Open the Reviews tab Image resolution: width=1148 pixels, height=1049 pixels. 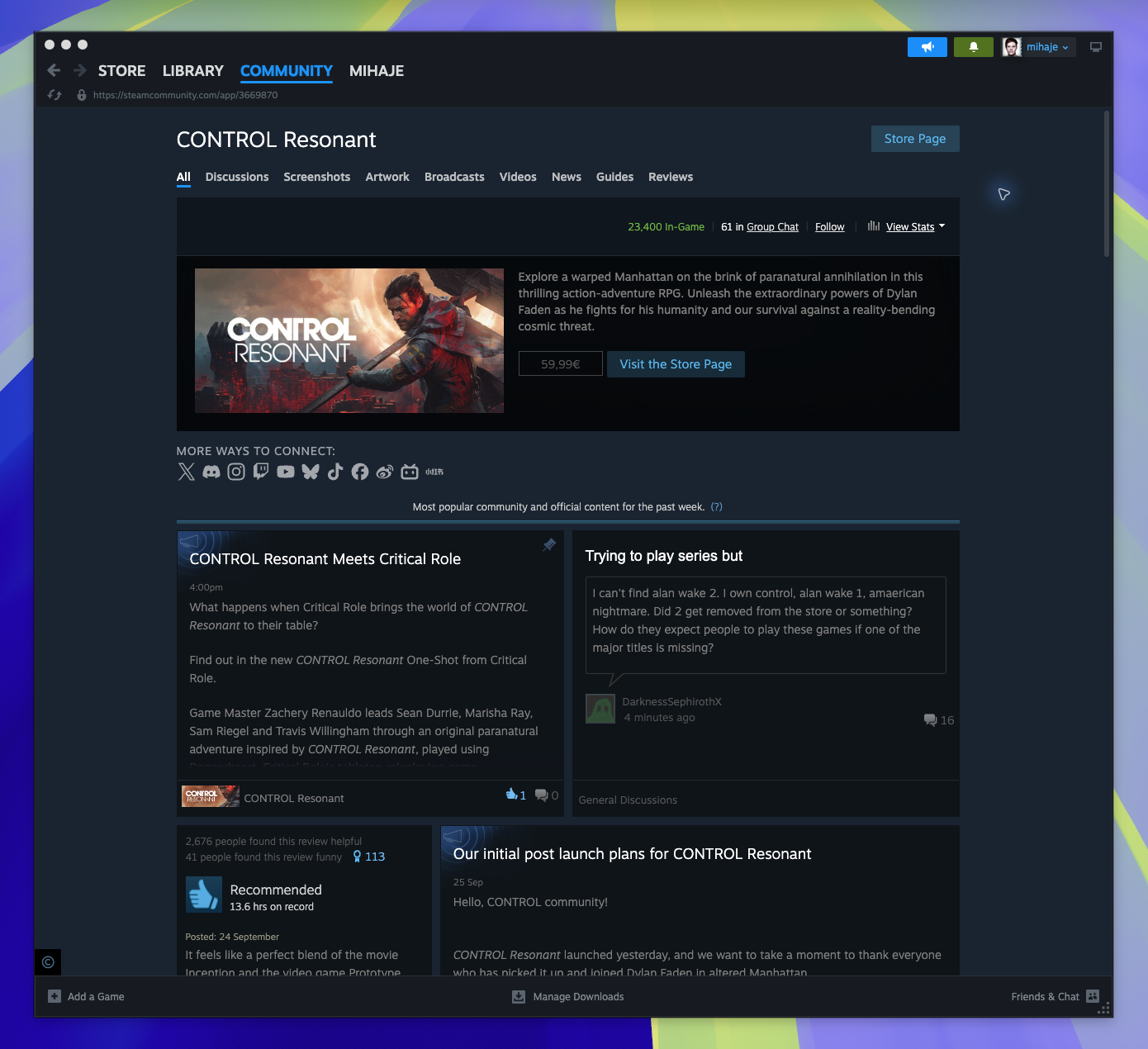[x=671, y=177]
